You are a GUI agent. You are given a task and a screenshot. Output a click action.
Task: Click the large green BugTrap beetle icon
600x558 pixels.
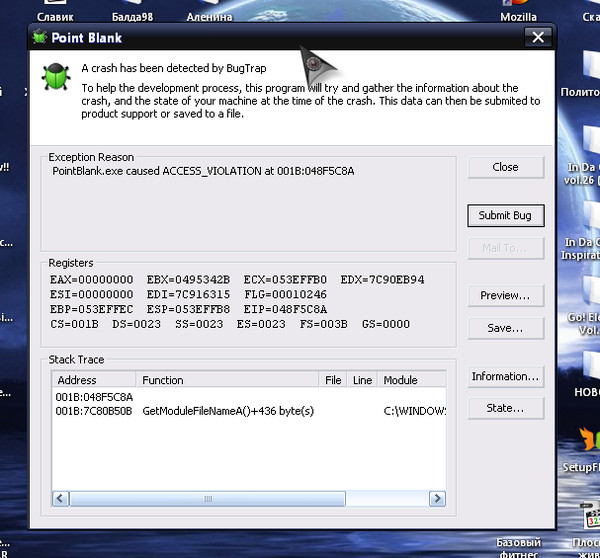click(56, 77)
